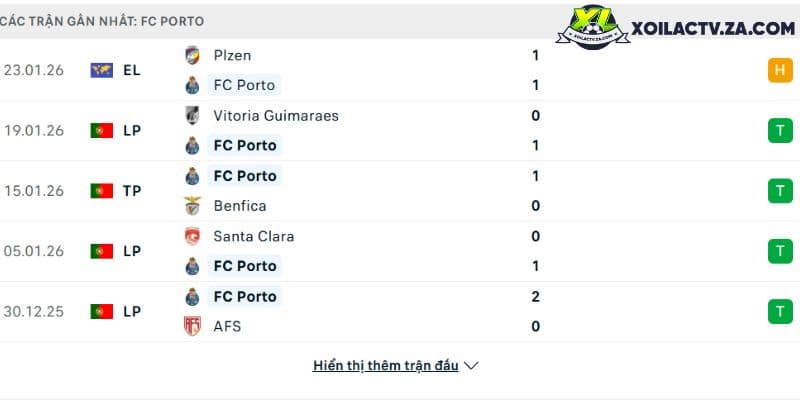The width and height of the screenshot is (800, 400).
Task: Open the Plzen team name link
Action: point(232,55)
